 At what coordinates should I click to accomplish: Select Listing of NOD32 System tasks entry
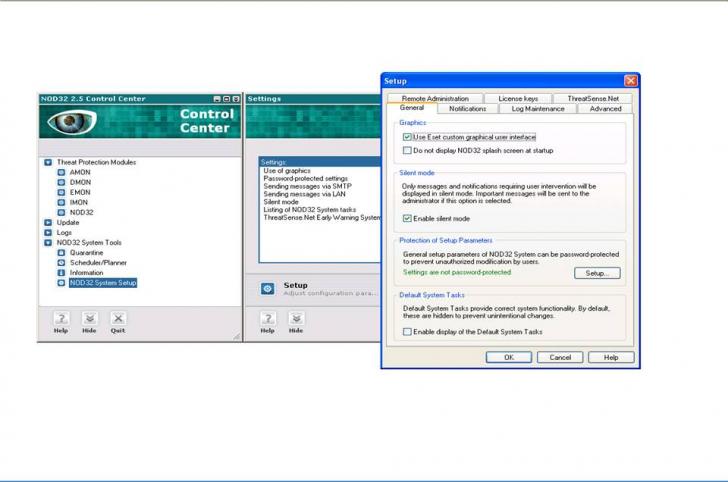click(310, 210)
